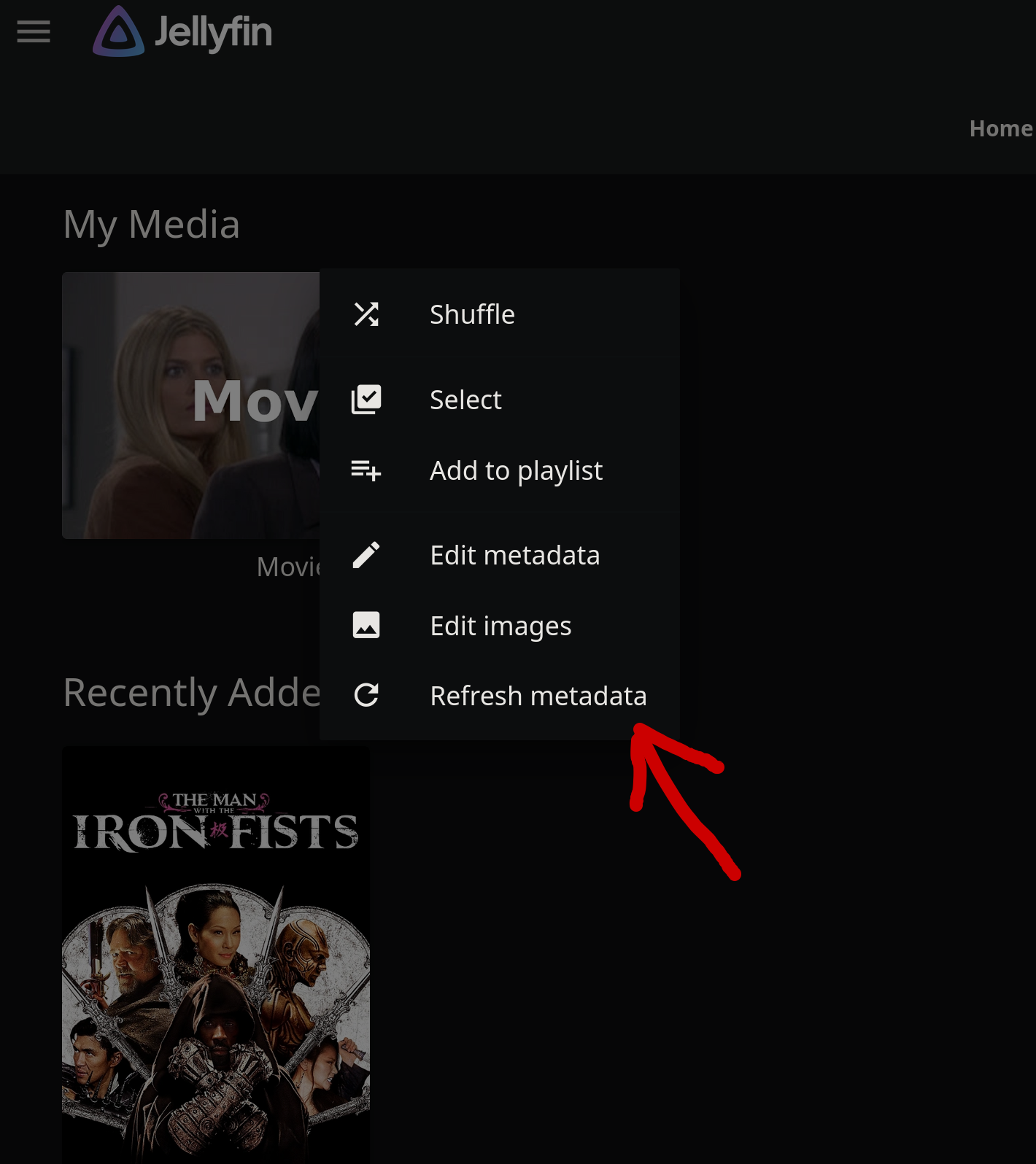Switch to the Home tab
Image resolution: width=1036 pixels, height=1164 pixels.
pyautogui.click(x=1001, y=128)
